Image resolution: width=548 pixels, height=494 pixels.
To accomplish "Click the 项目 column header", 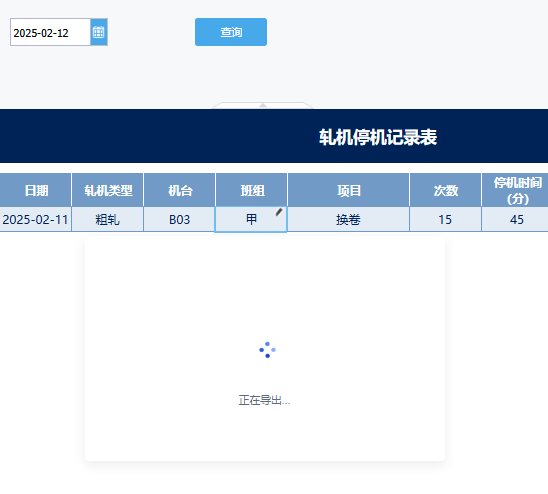I will (x=348, y=190).
